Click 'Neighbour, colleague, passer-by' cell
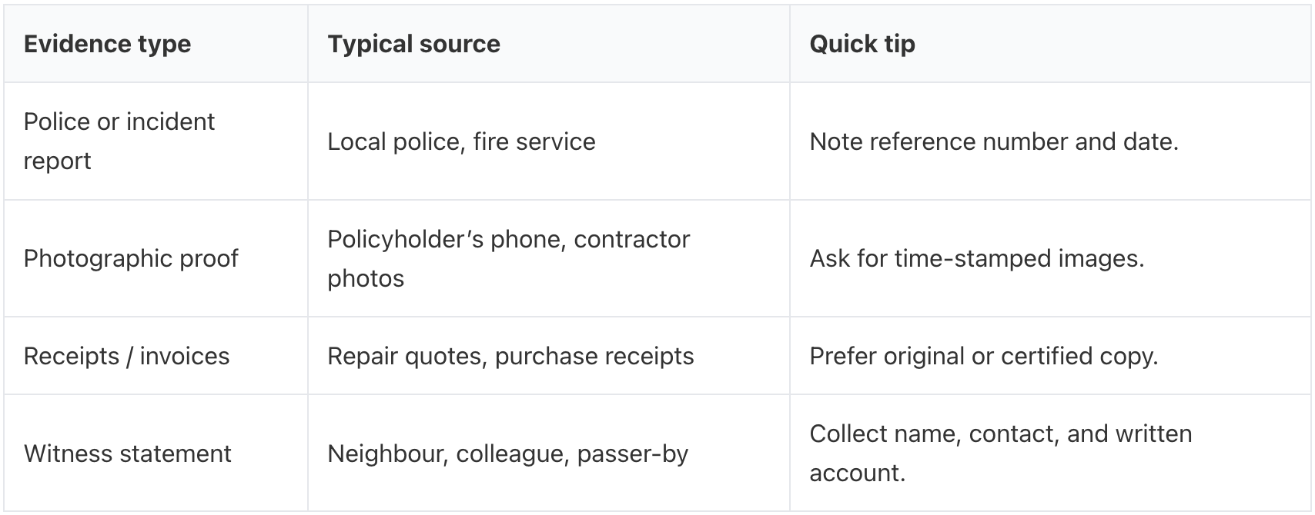This screenshot has width=1315, height=515. point(508,453)
